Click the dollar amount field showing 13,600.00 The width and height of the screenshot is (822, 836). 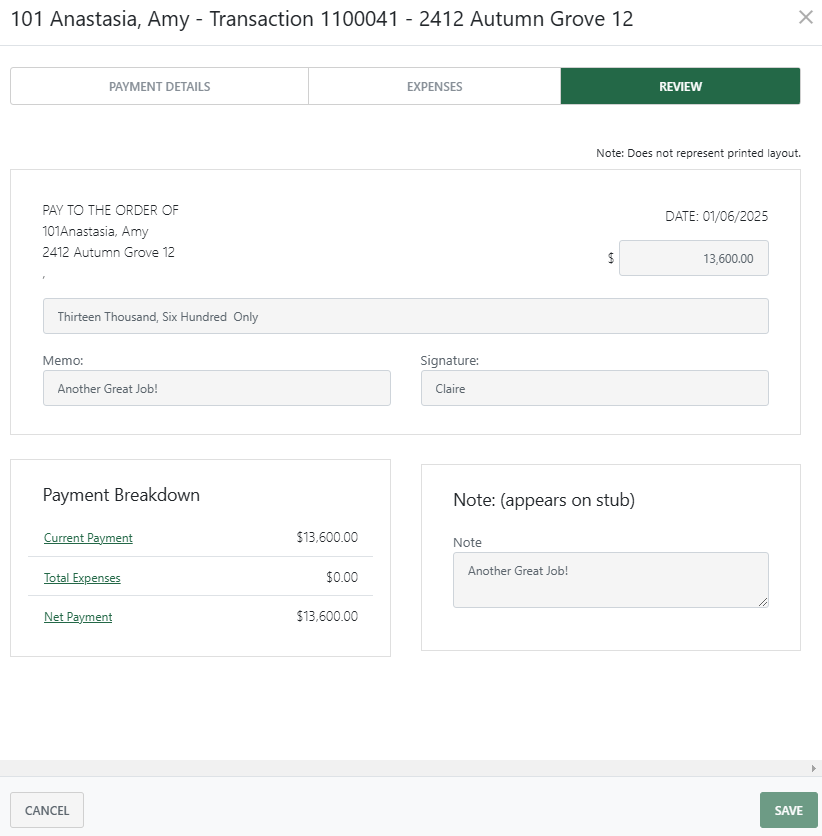coord(693,258)
